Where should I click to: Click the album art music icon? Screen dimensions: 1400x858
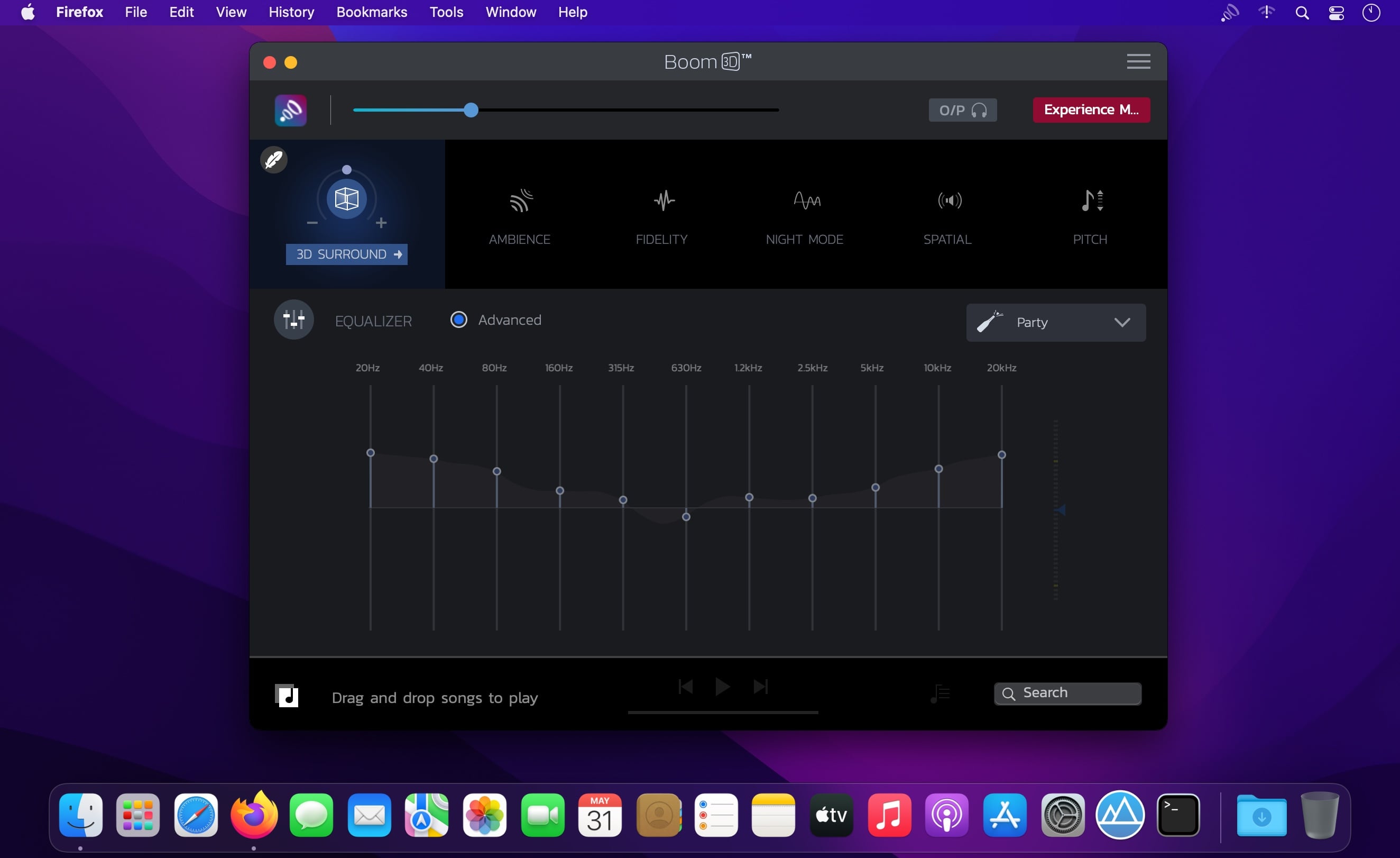(x=287, y=696)
